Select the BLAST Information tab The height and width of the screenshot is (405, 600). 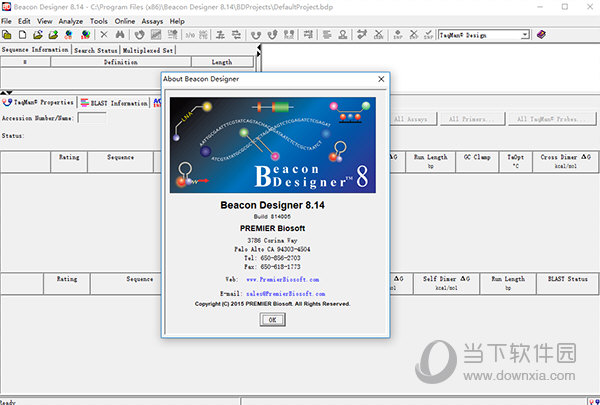click(118, 102)
